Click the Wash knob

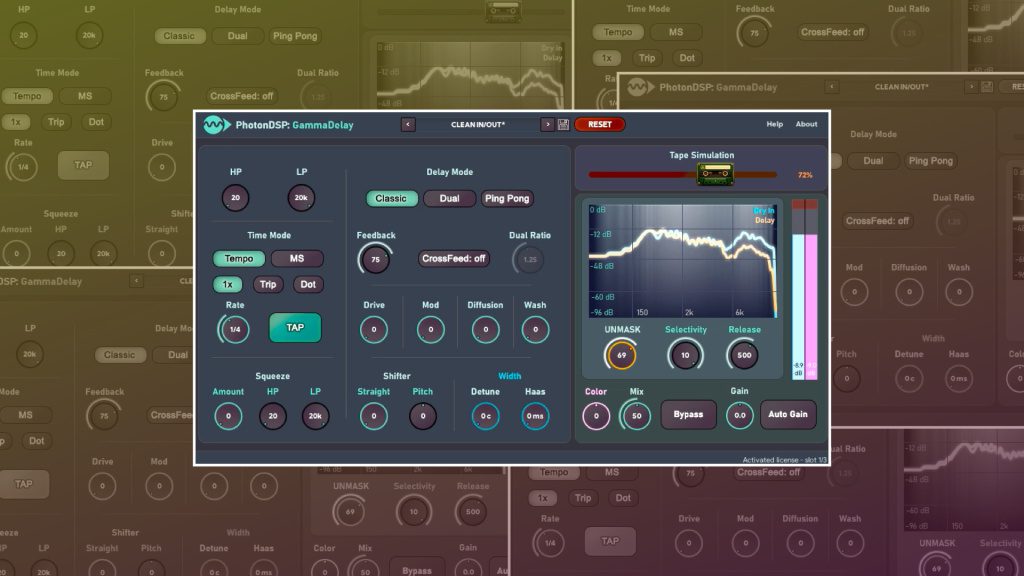click(536, 330)
